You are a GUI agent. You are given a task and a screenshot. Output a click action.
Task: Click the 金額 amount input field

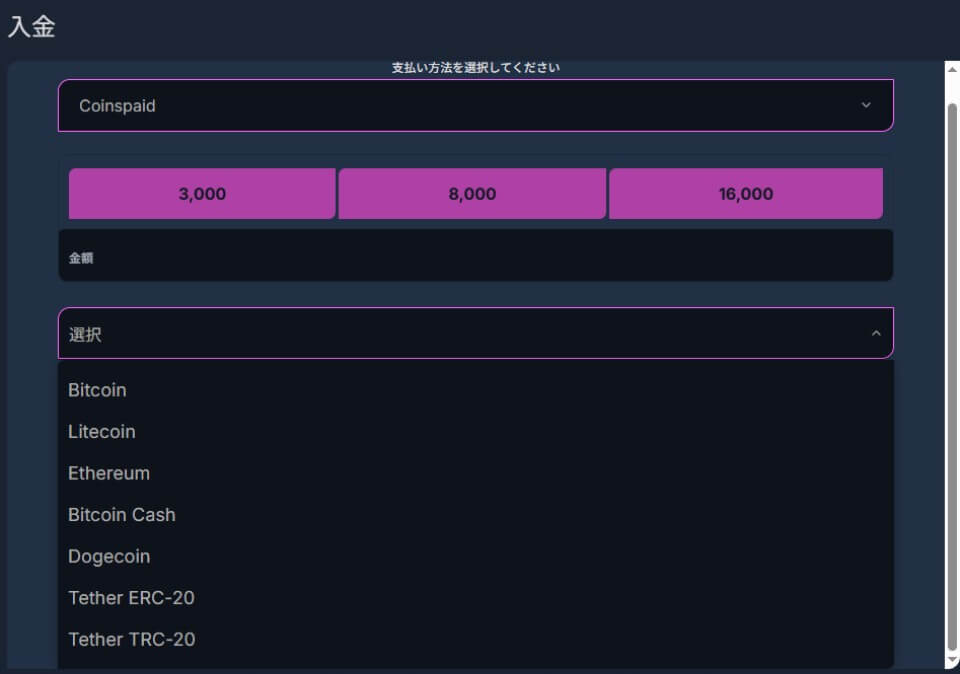pos(476,256)
